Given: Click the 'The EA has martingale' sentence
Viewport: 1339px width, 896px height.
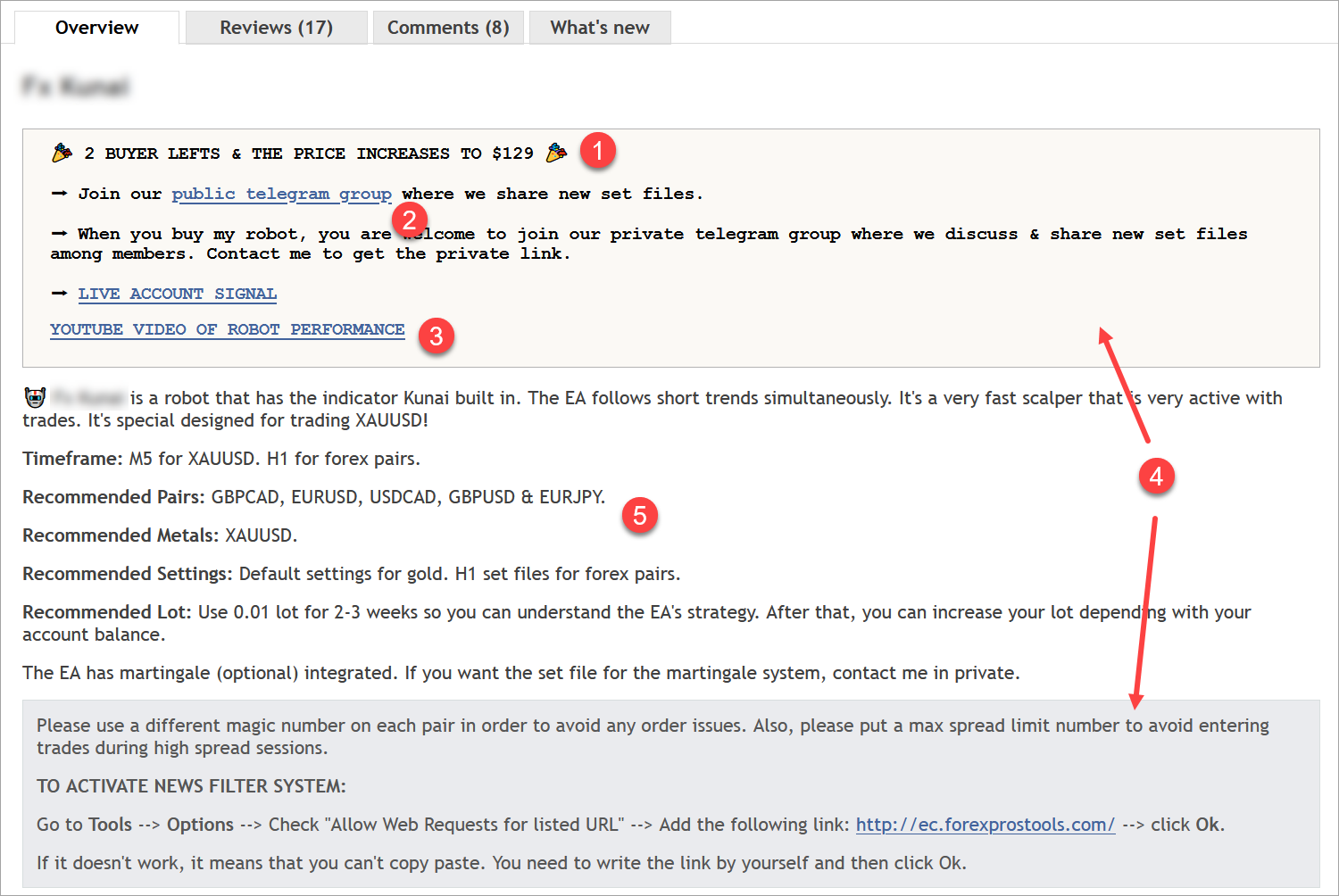Looking at the screenshot, I should [521, 673].
